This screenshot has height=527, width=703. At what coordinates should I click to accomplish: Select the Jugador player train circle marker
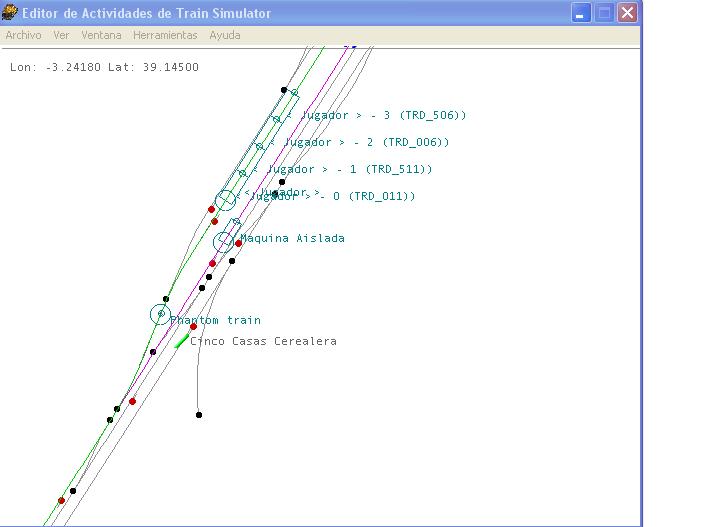[x=226, y=200]
